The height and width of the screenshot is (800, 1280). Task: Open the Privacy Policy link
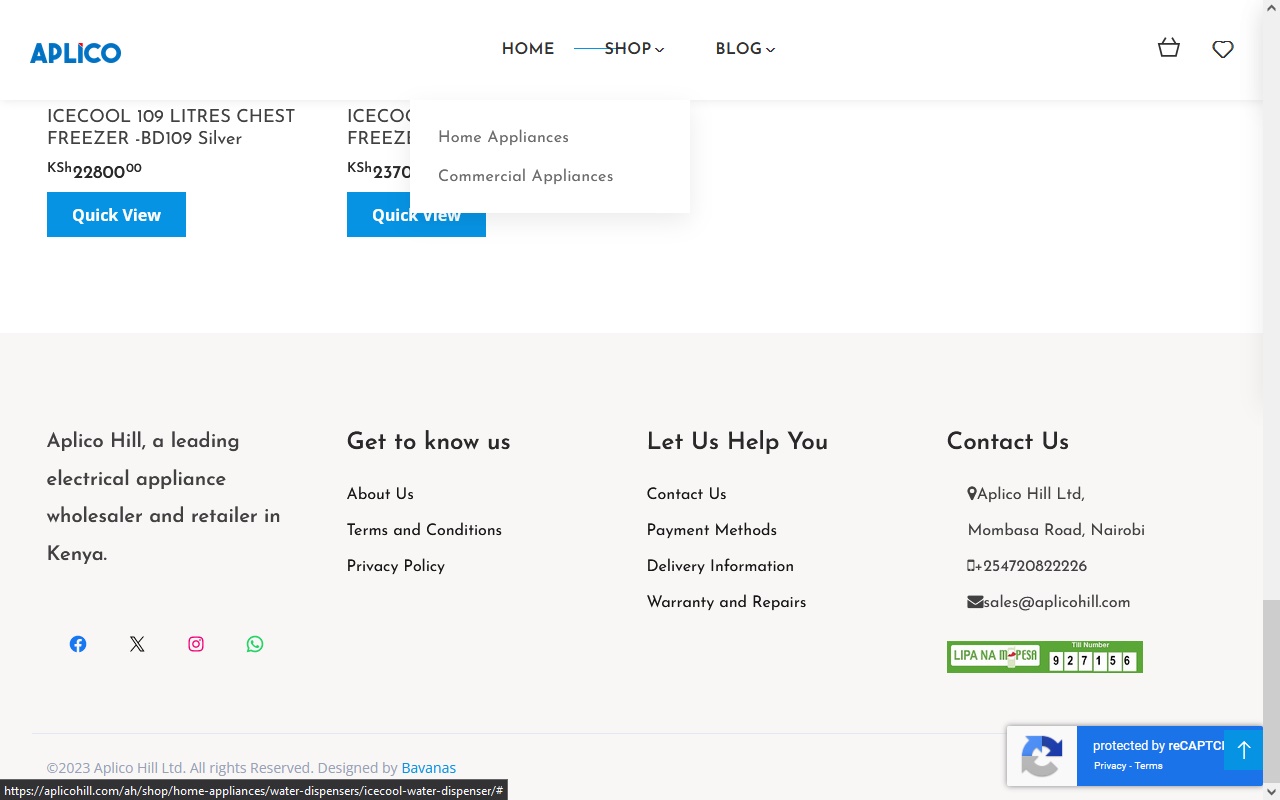pos(396,566)
